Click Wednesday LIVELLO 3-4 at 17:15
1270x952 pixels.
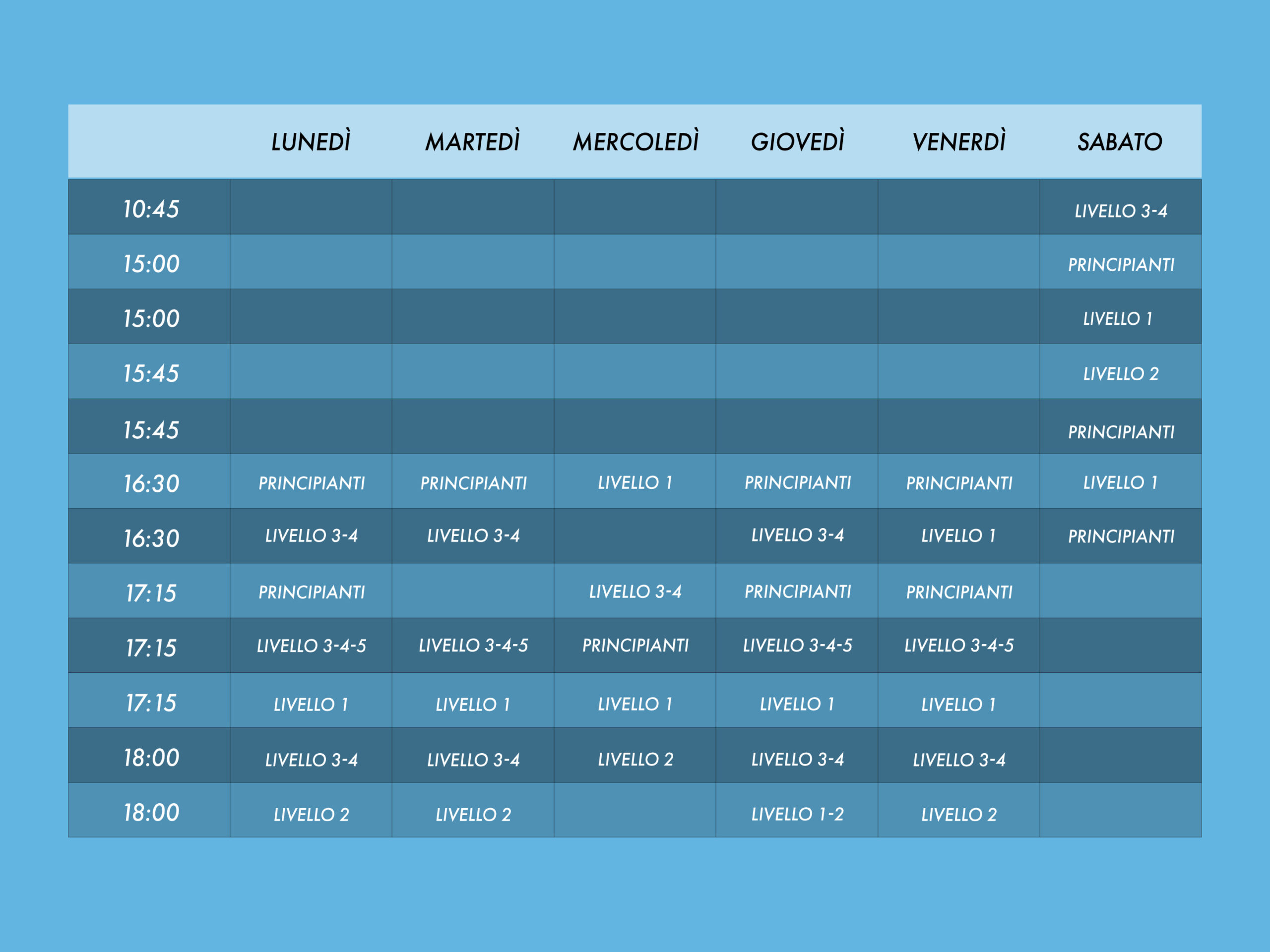pyautogui.click(x=635, y=591)
